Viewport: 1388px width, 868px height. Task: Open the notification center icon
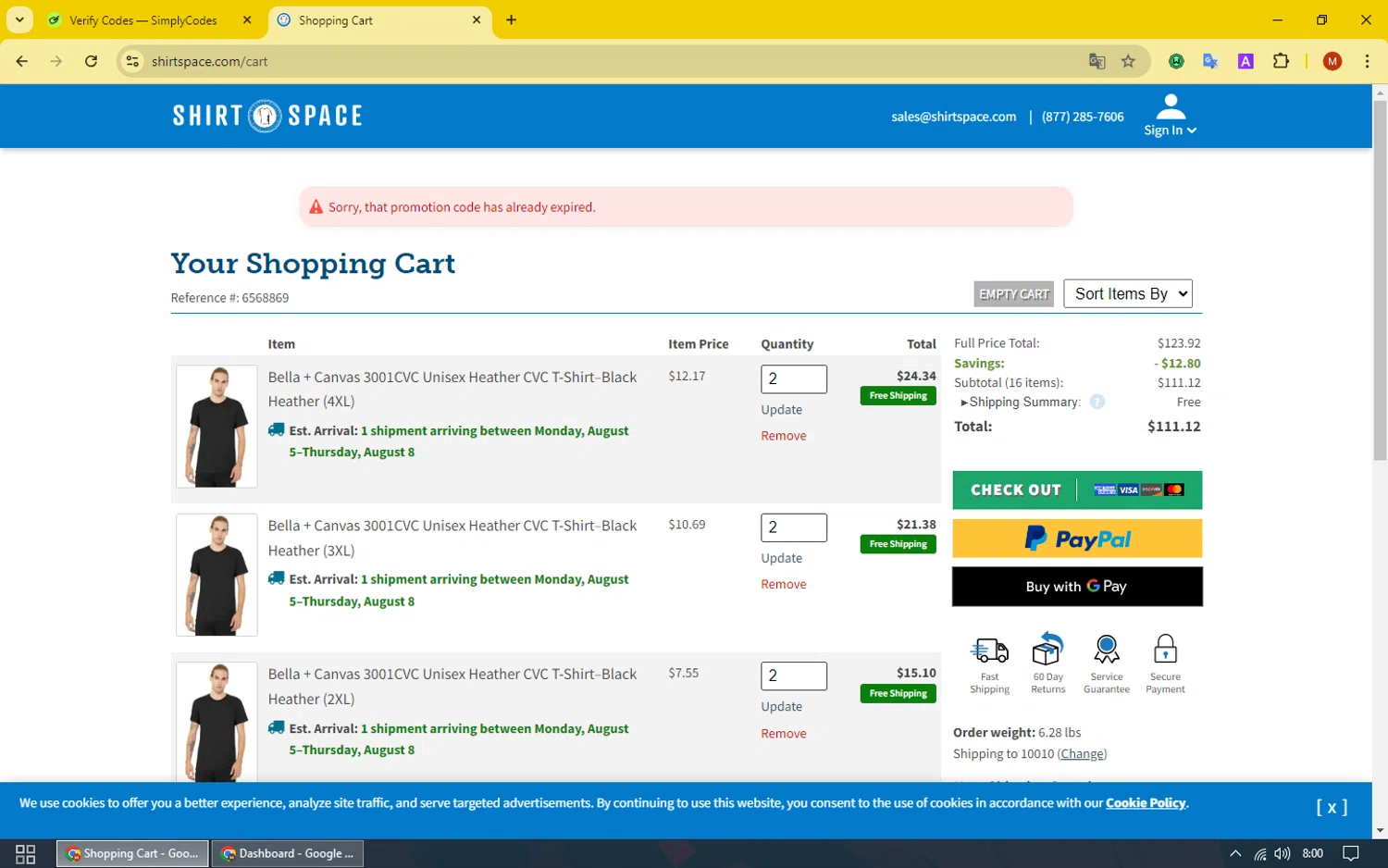(x=1351, y=853)
